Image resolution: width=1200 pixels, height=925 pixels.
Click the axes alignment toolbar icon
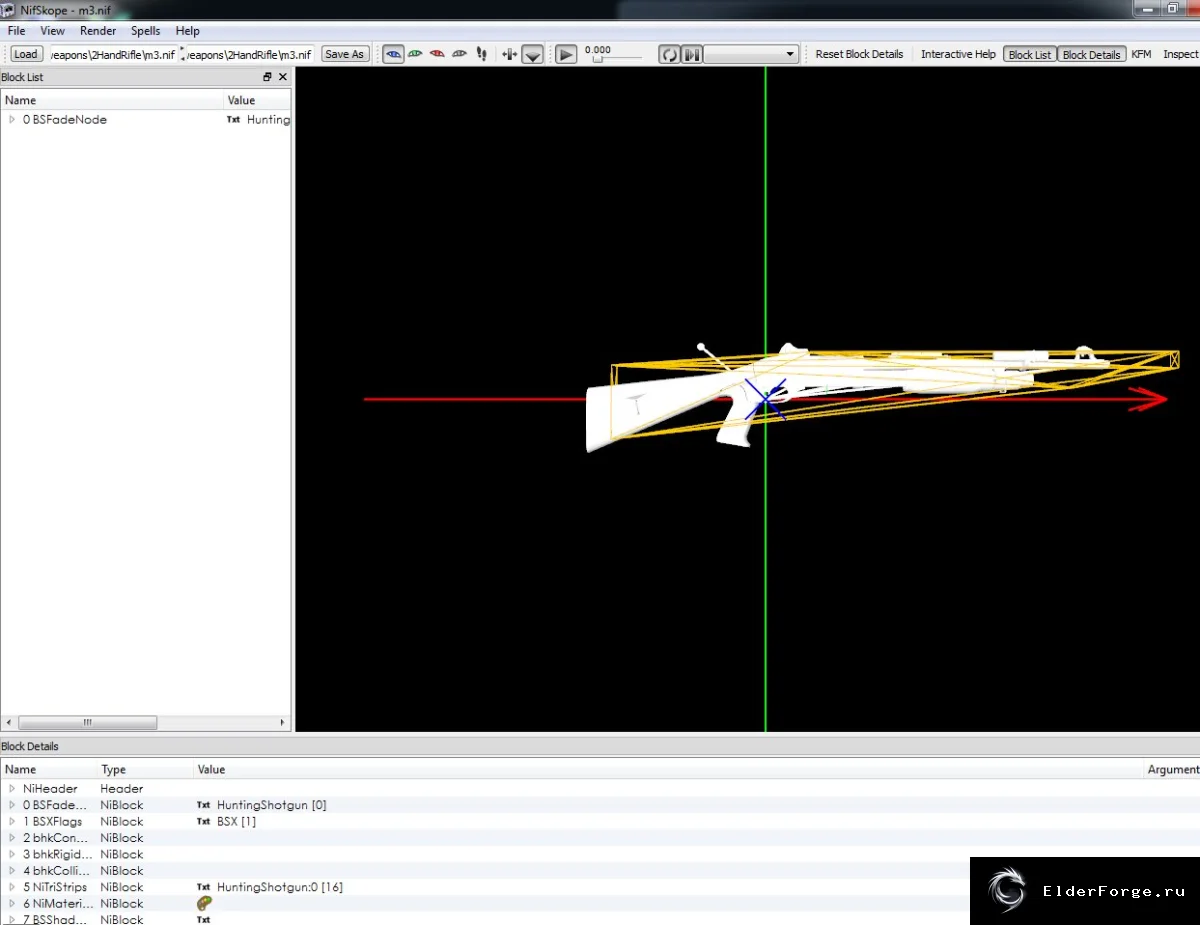tap(510, 54)
